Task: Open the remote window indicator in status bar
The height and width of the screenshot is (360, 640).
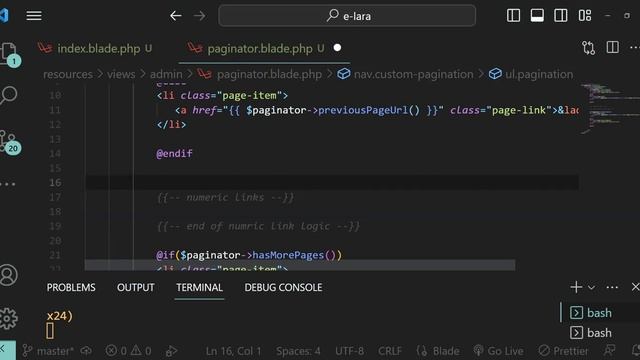Action: coord(7,350)
